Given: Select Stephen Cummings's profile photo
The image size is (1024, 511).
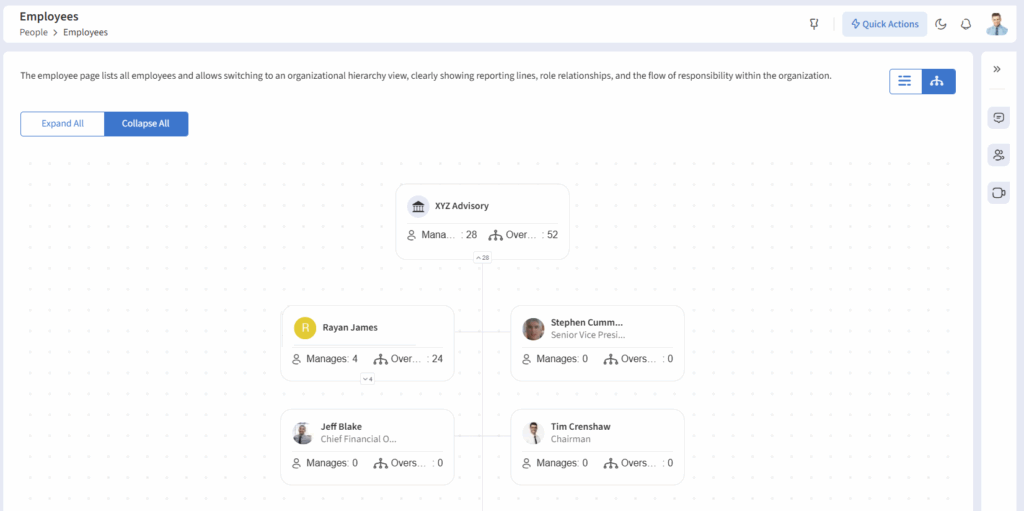Looking at the screenshot, I should 533,329.
